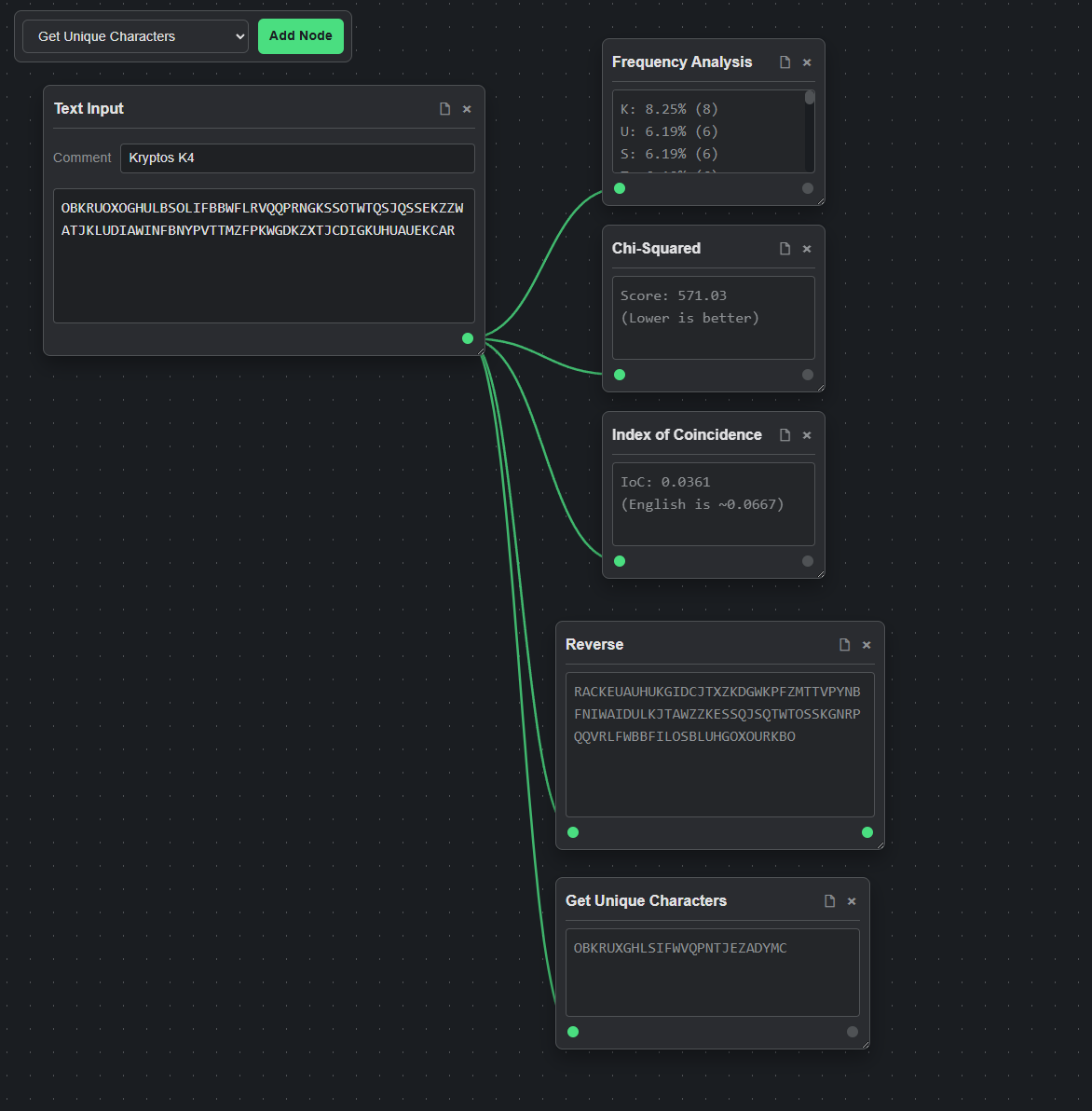Click the Kryptos K4 comment field
The height and width of the screenshot is (1111, 1092).
click(296, 158)
